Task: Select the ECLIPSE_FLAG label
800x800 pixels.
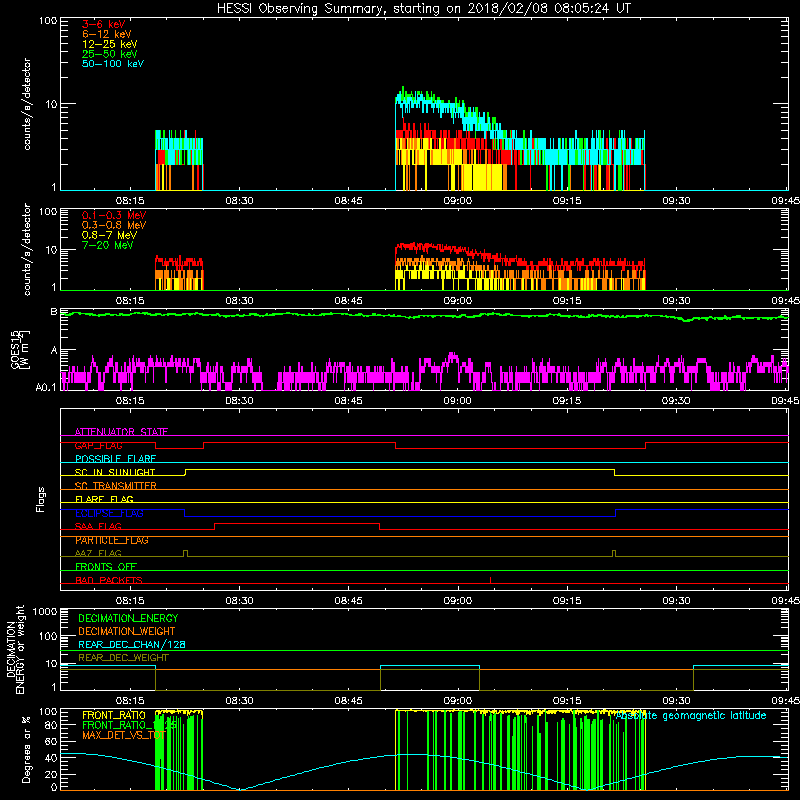Action: 109,513
